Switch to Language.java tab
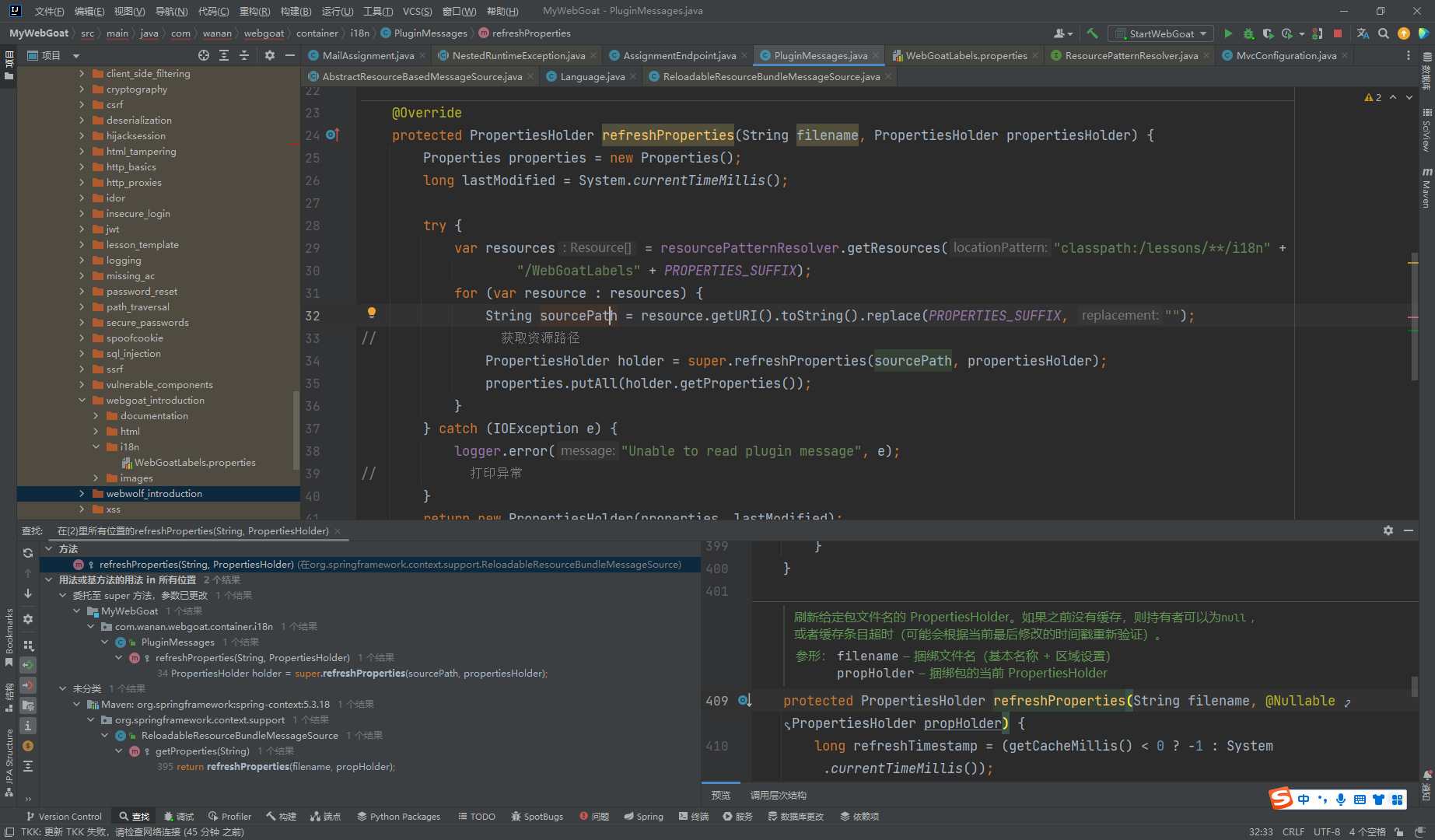The width and height of the screenshot is (1435, 840). click(593, 76)
